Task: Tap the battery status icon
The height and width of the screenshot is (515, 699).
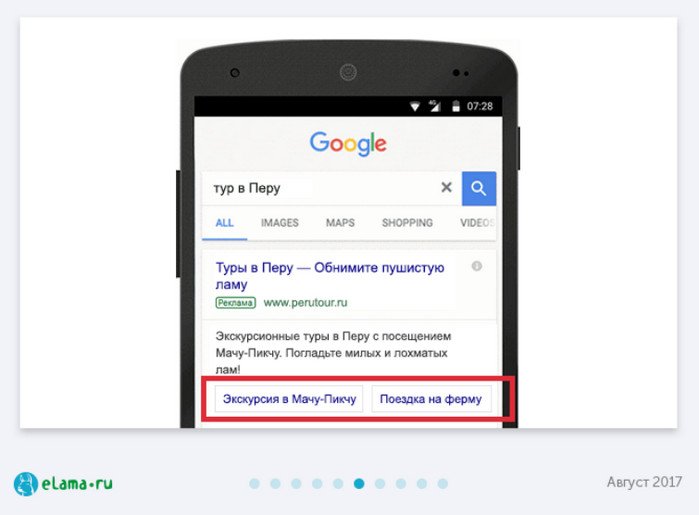Action: coord(456,106)
